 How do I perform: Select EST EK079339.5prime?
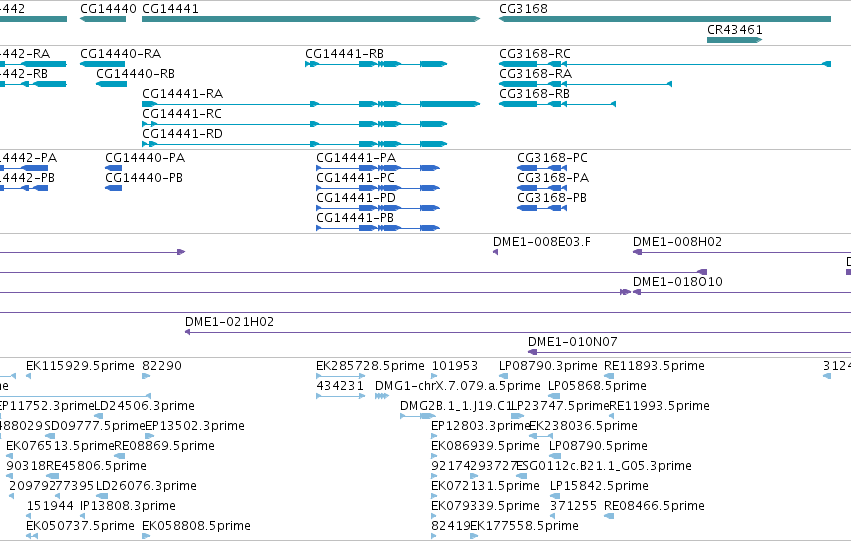click(434, 516)
